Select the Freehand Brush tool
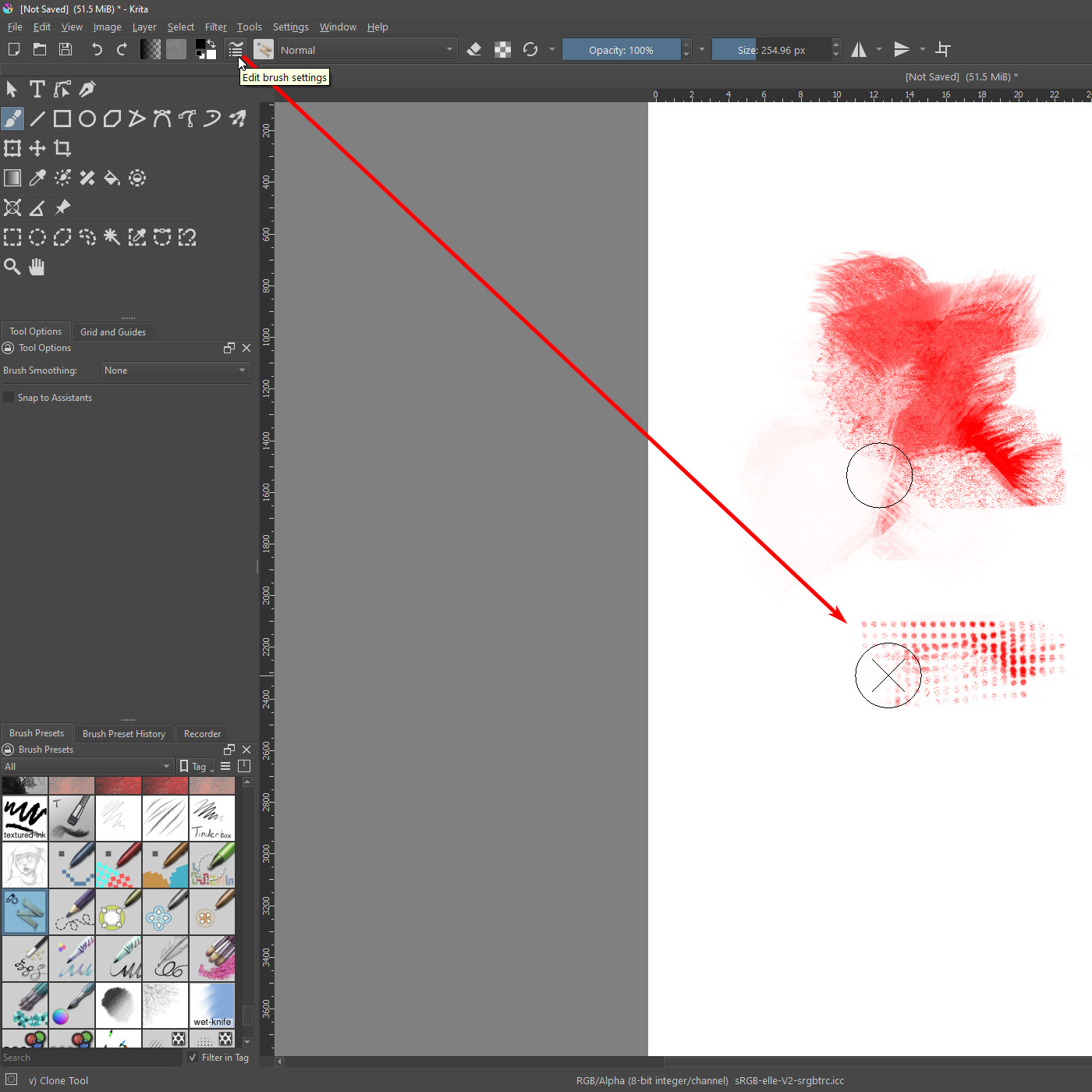1092x1092 pixels. [12, 119]
